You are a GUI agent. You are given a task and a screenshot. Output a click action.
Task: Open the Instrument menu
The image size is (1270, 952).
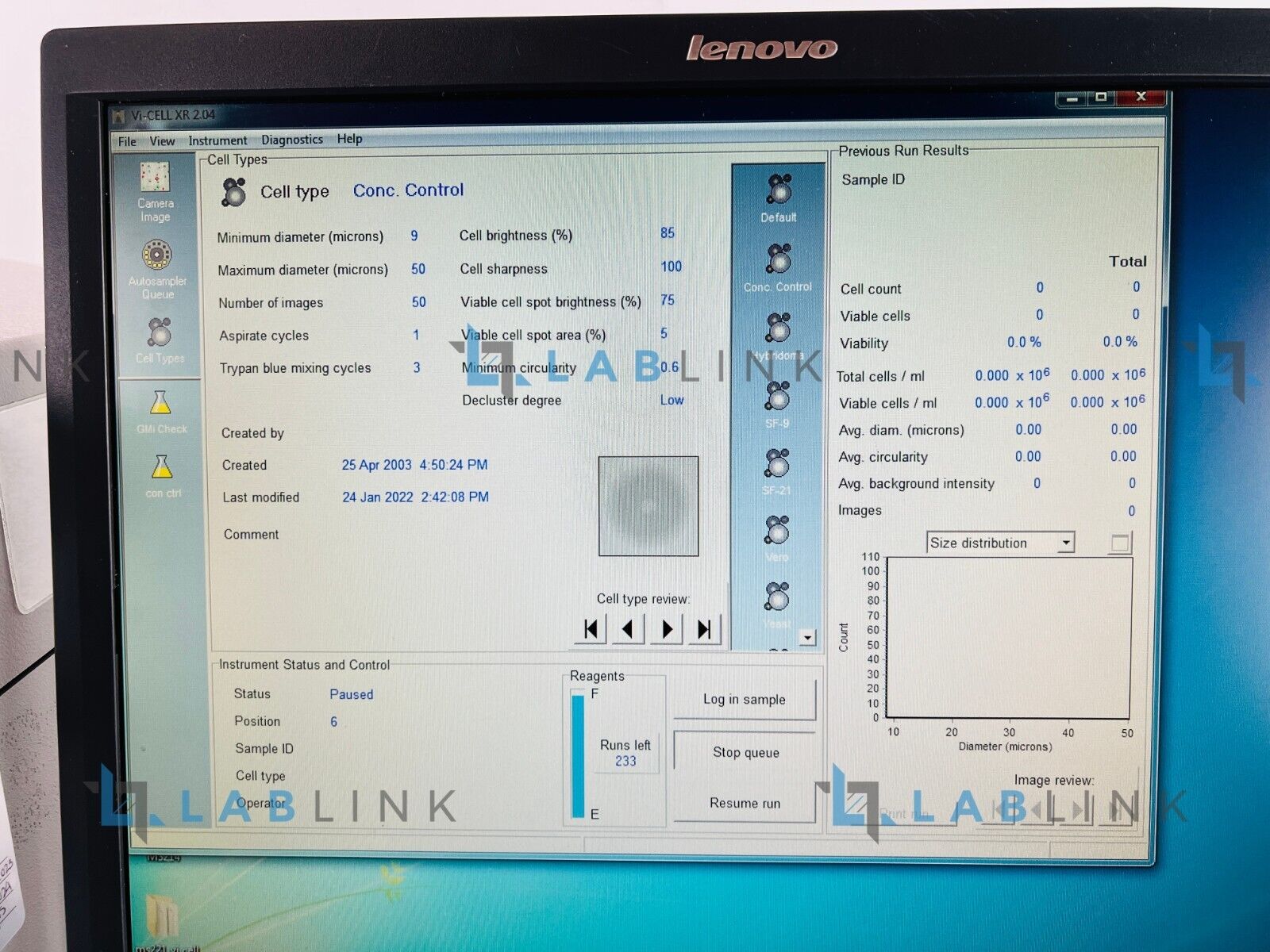click(x=218, y=140)
